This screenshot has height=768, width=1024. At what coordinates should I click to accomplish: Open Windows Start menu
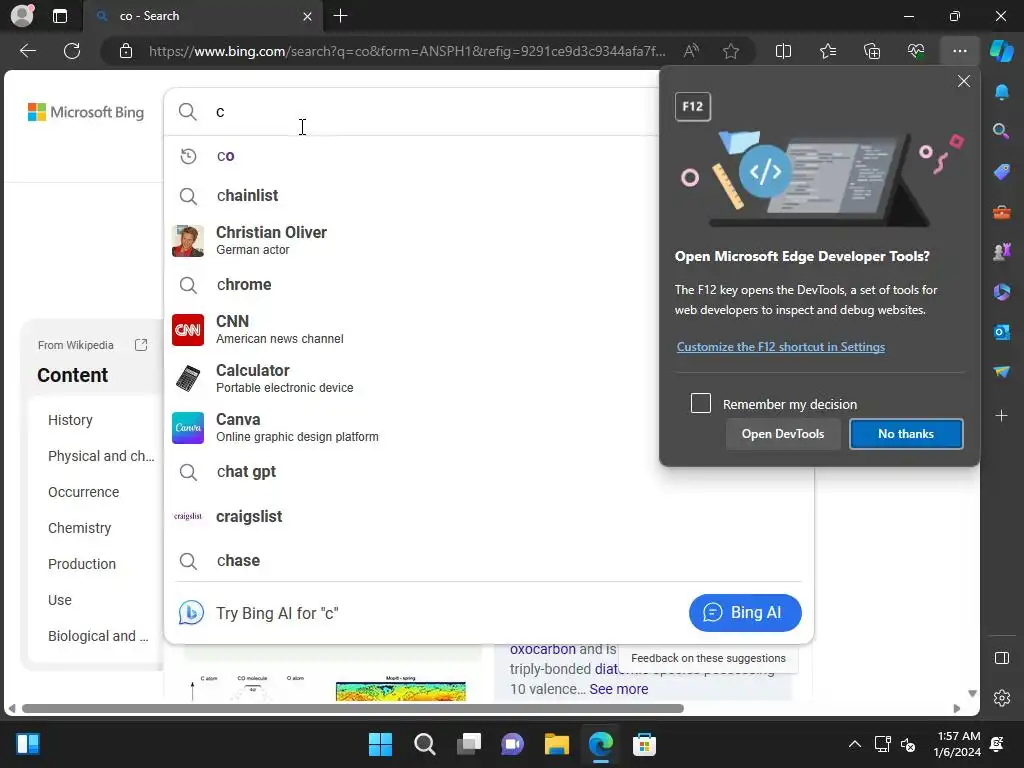click(380, 744)
